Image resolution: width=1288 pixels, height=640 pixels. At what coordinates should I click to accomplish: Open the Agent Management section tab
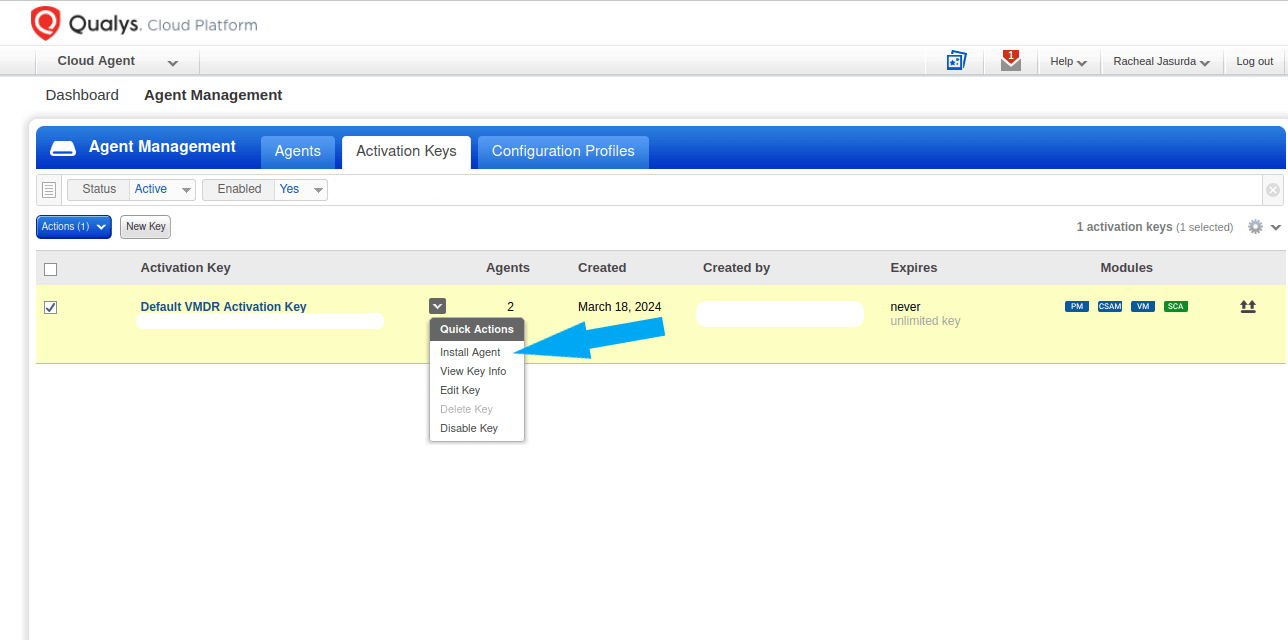pyautogui.click(x=213, y=95)
